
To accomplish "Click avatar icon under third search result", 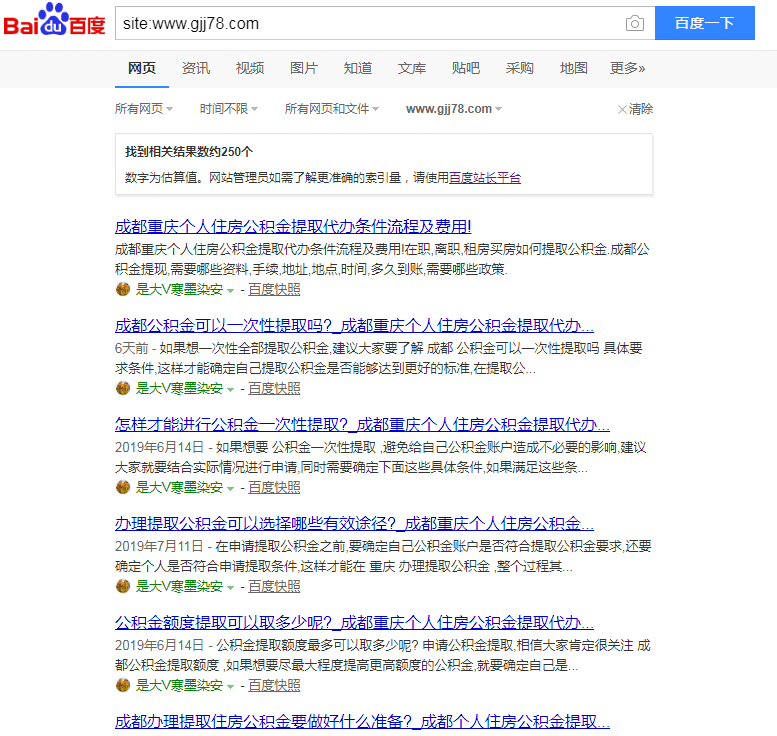I will [122, 487].
